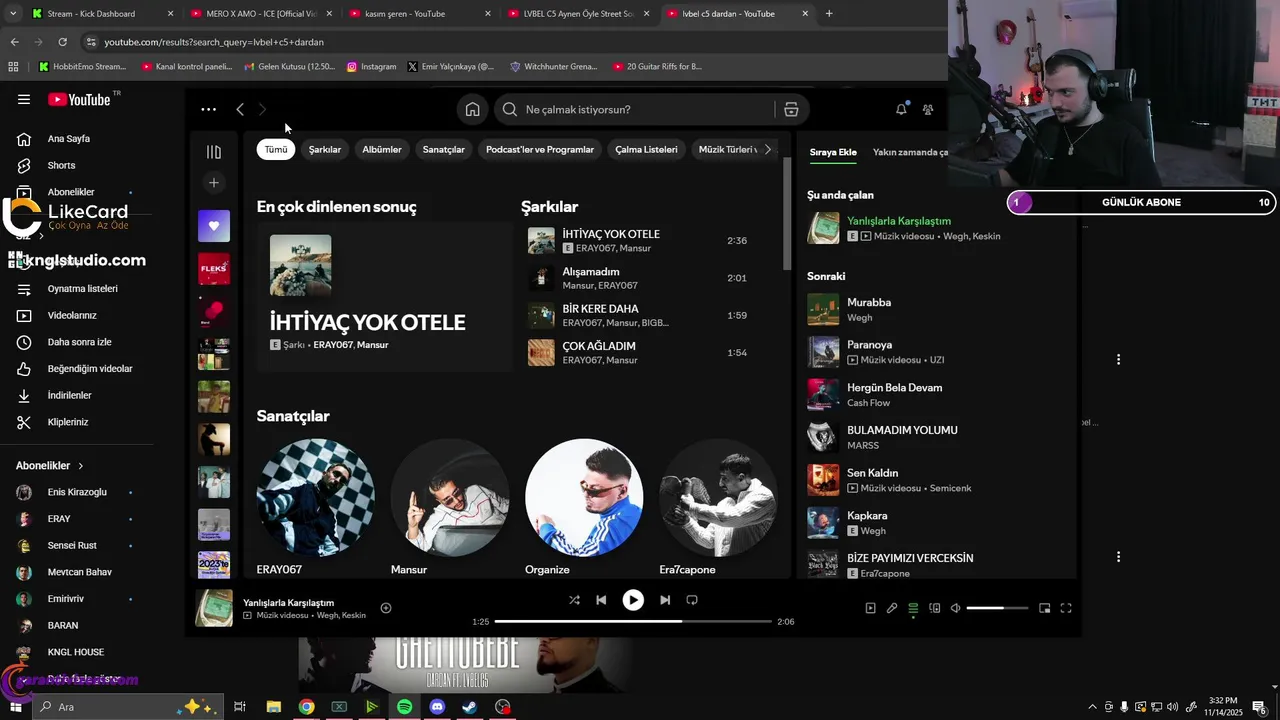The width and height of the screenshot is (1280, 720).
Task: Open Enis Kirazoglu subscription channel
Action: (76, 492)
